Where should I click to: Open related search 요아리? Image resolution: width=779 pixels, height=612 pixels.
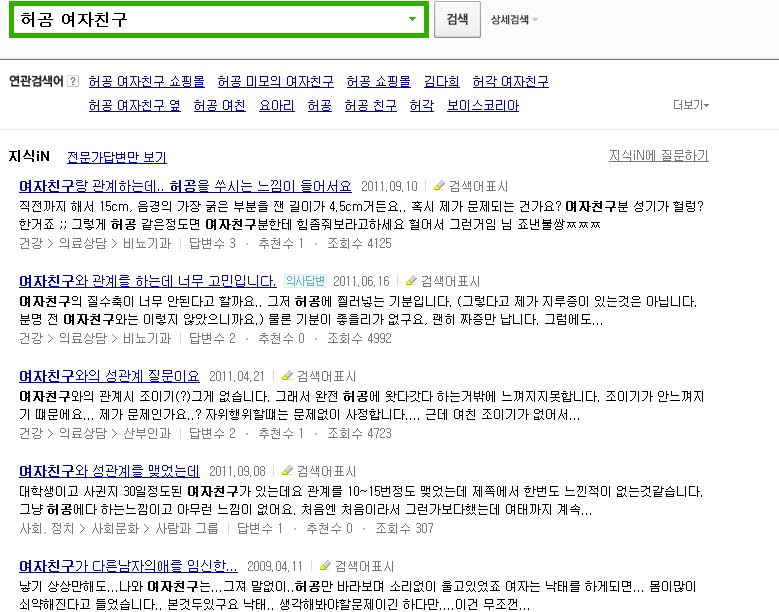277,105
